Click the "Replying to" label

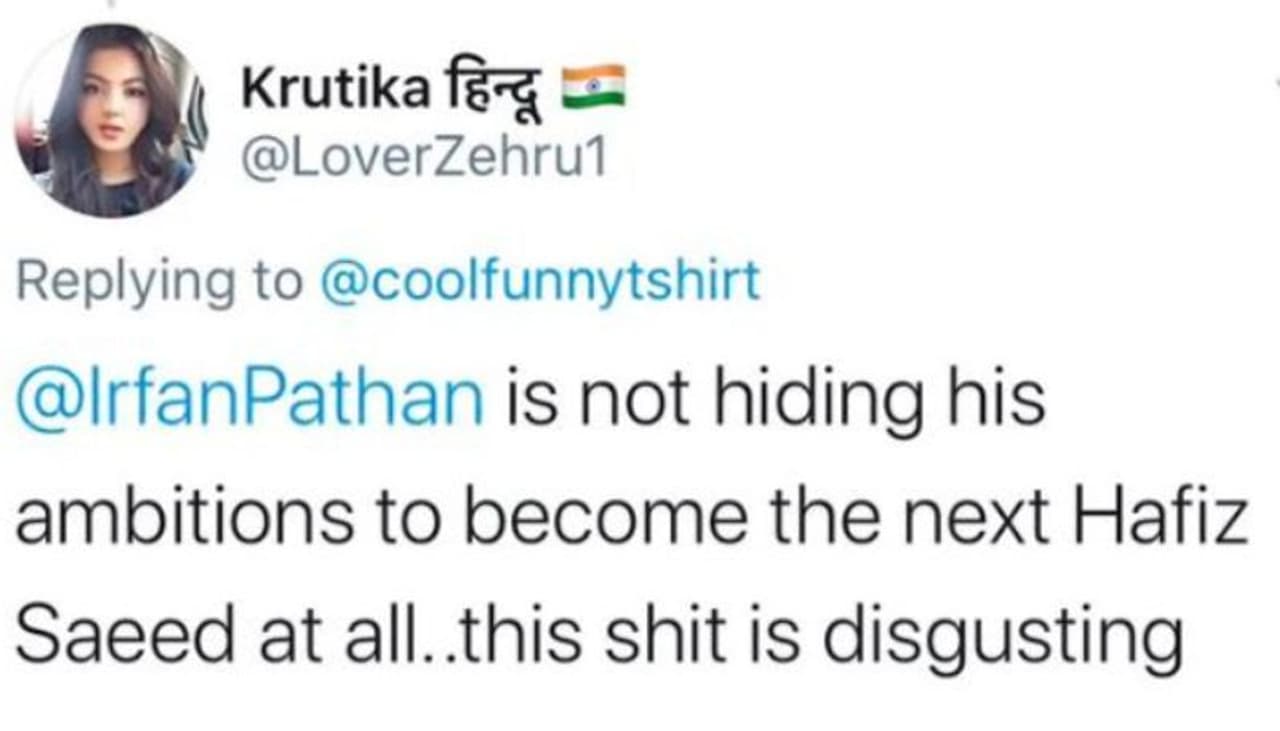[x=159, y=284]
